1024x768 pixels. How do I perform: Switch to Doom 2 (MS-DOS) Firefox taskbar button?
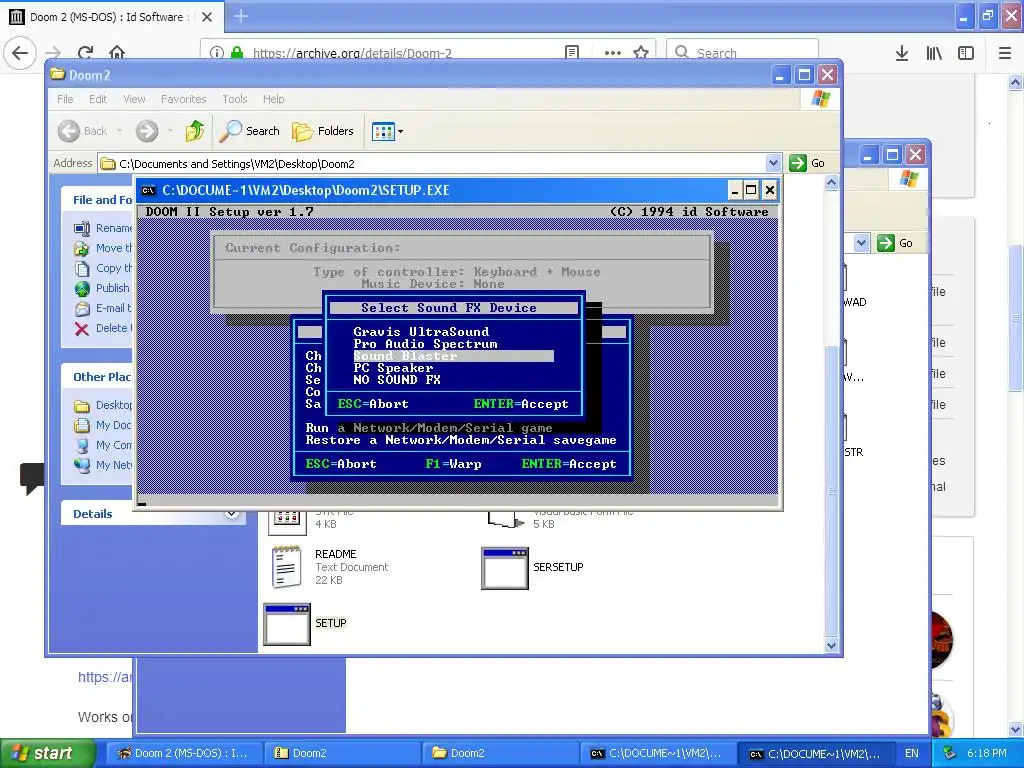click(183, 754)
